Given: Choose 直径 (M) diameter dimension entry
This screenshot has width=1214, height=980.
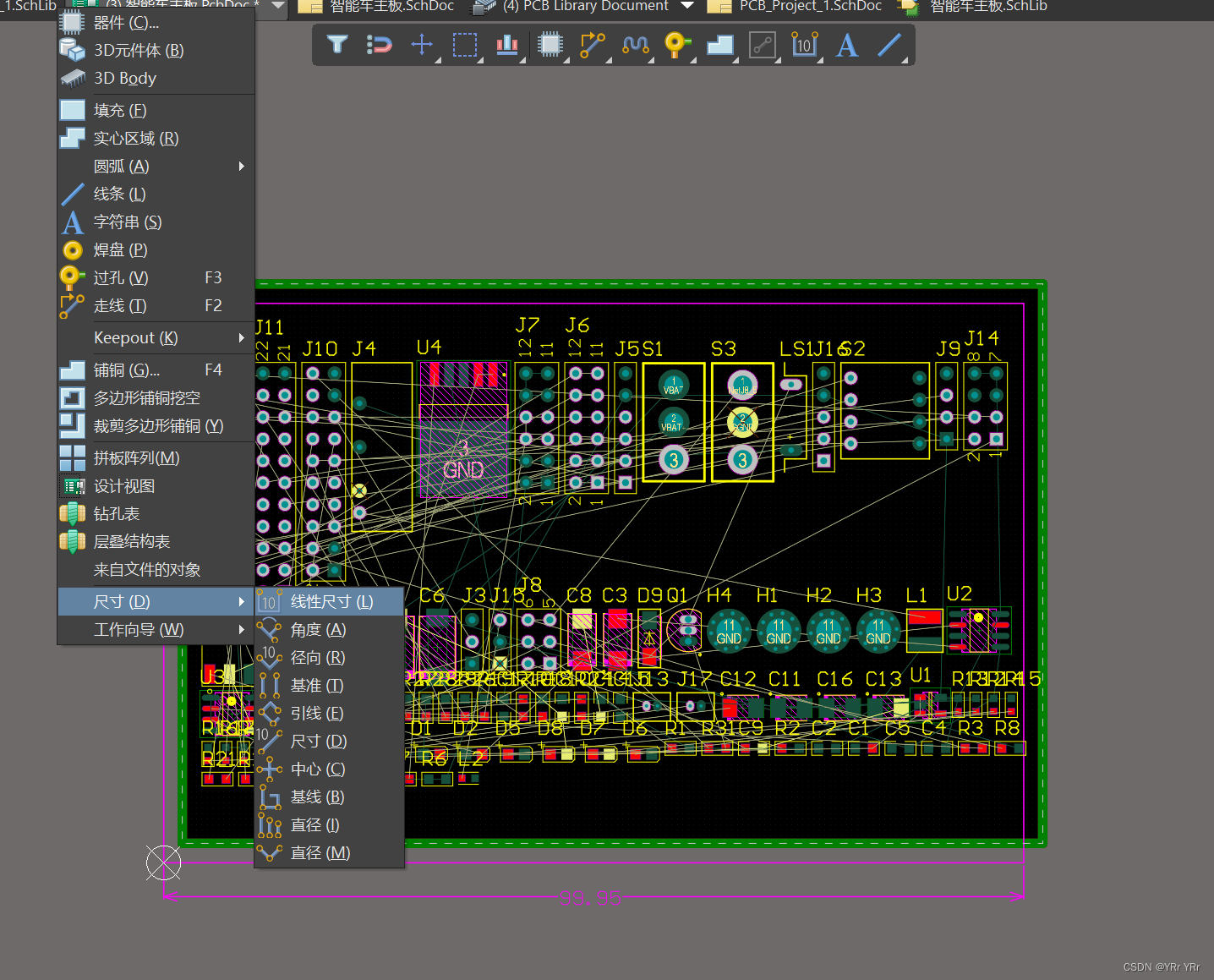Looking at the screenshot, I should (x=330, y=852).
